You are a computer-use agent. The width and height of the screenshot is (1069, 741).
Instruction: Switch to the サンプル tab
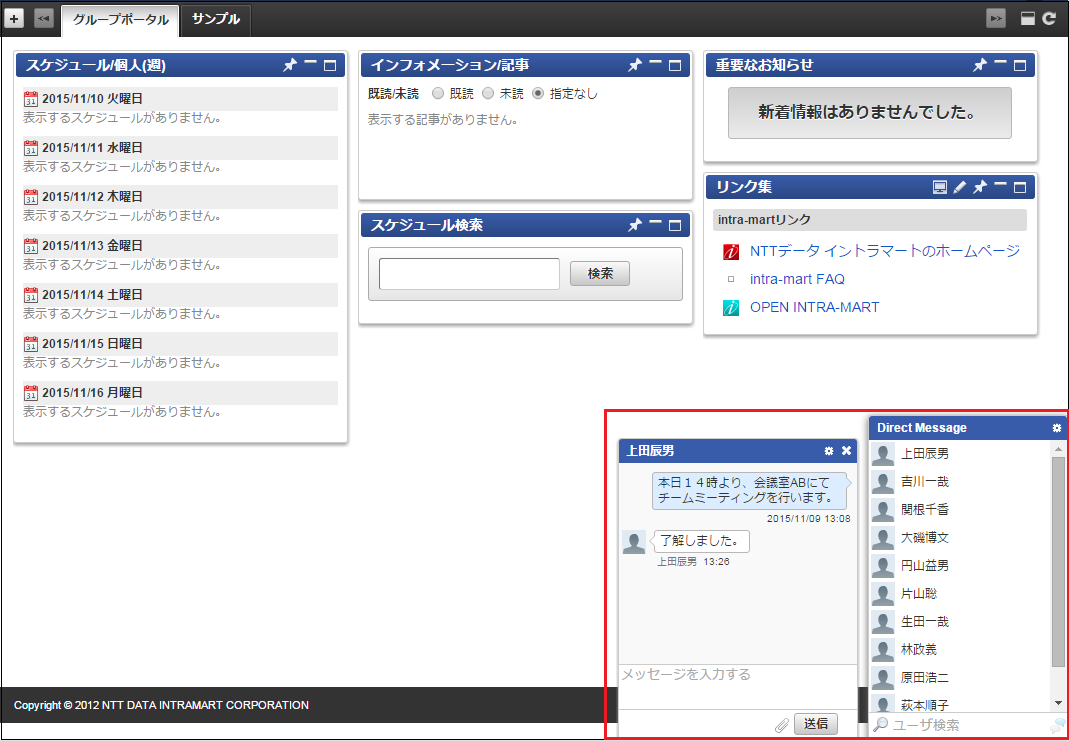(x=215, y=19)
